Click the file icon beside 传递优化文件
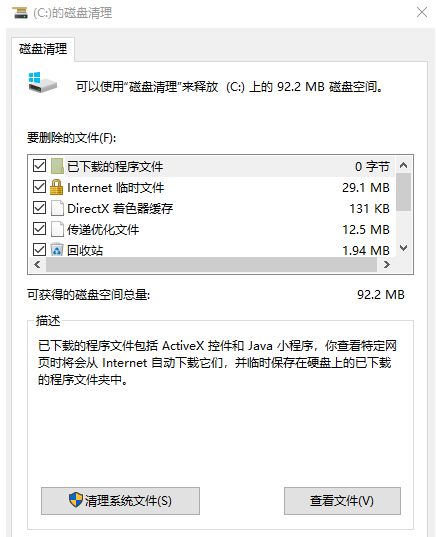 (57, 229)
